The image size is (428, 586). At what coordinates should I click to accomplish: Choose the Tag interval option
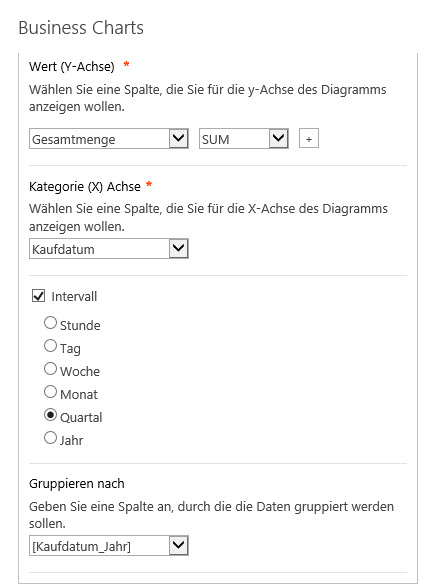[50, 346]
